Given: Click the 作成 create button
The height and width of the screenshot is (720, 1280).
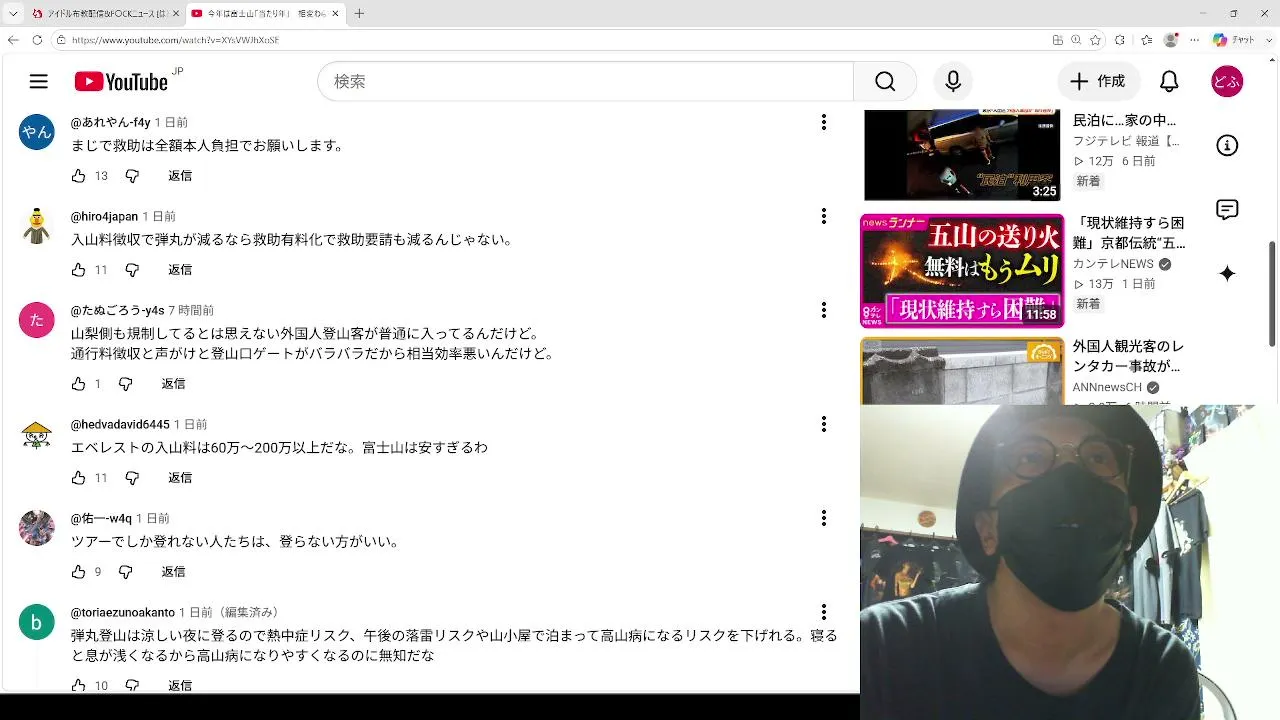Looking at the screenshot, I should pos(1098,82).
